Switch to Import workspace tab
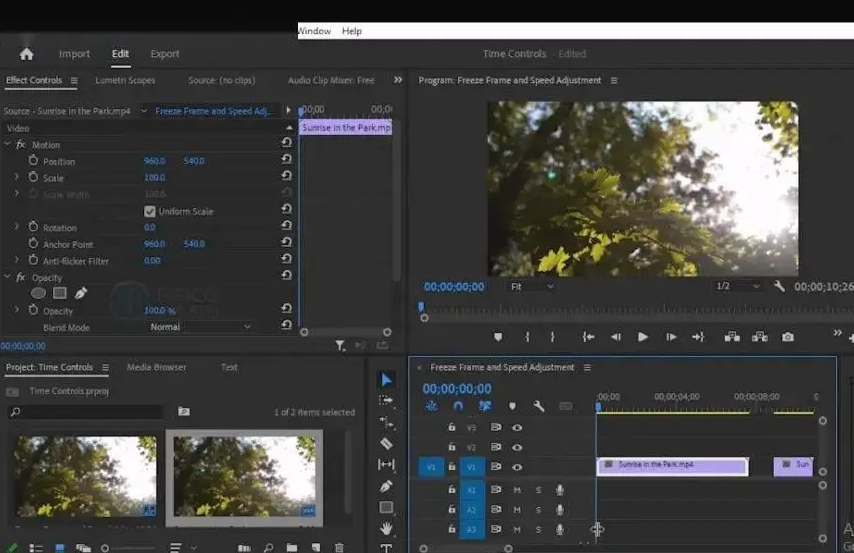Image resolution: width=854 pixels, height=553 pixels. coord(75,54)
